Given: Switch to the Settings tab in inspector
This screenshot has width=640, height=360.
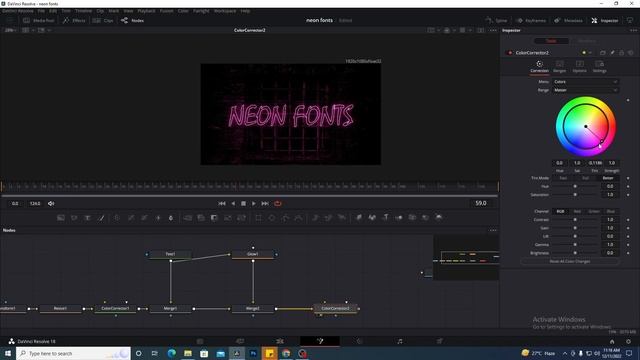Looking at the screenshot, I should 599,67.
